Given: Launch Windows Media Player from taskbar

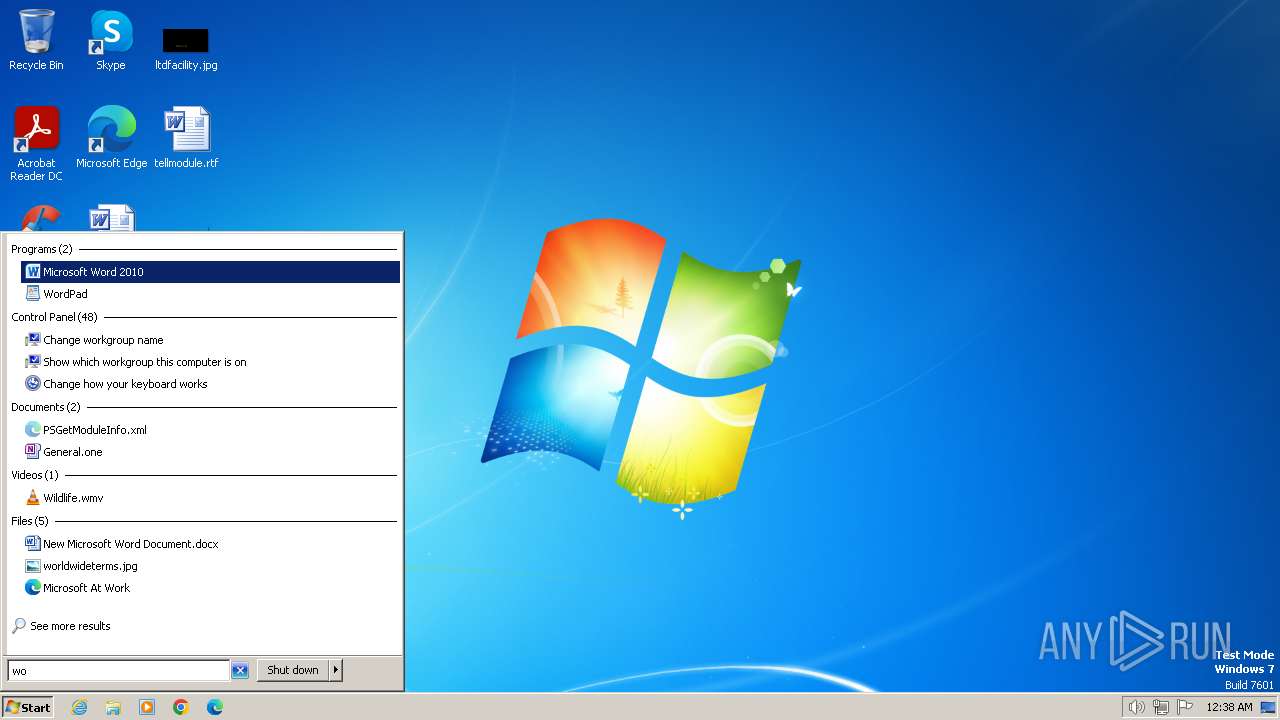Looking at the screenshot, I should pyautogui.click(x=147, y=707).
